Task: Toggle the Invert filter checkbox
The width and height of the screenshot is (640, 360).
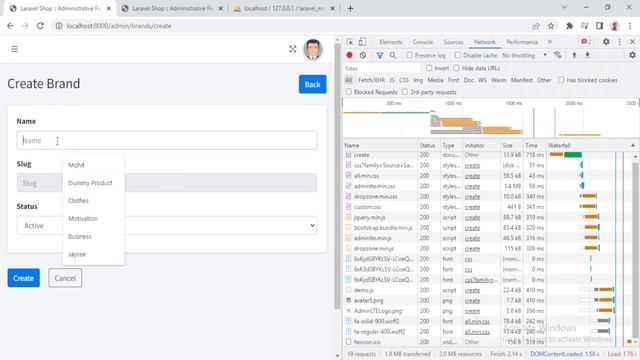Action: coord(429,68)
